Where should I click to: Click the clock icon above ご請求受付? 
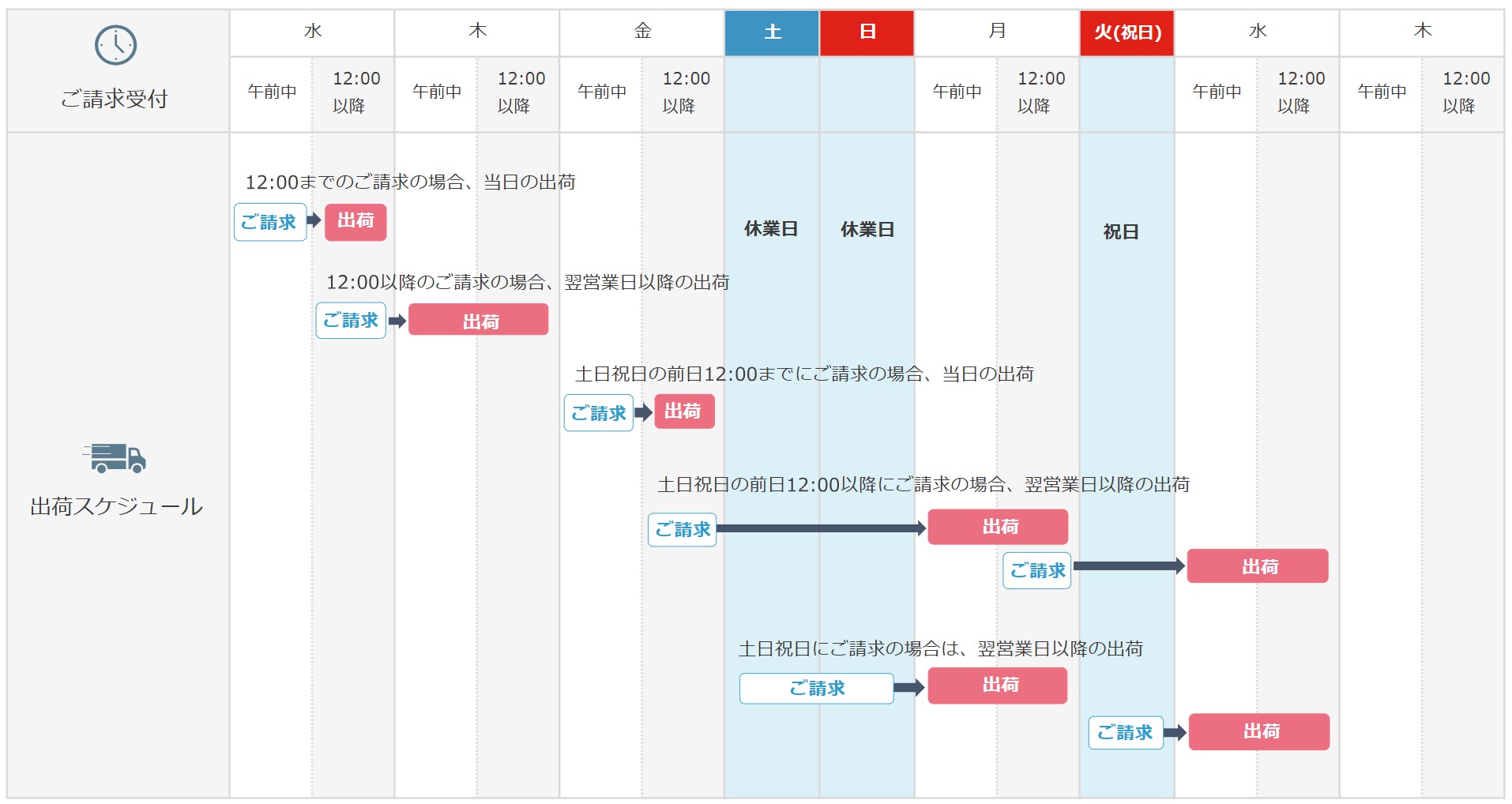tap(115, 45)
